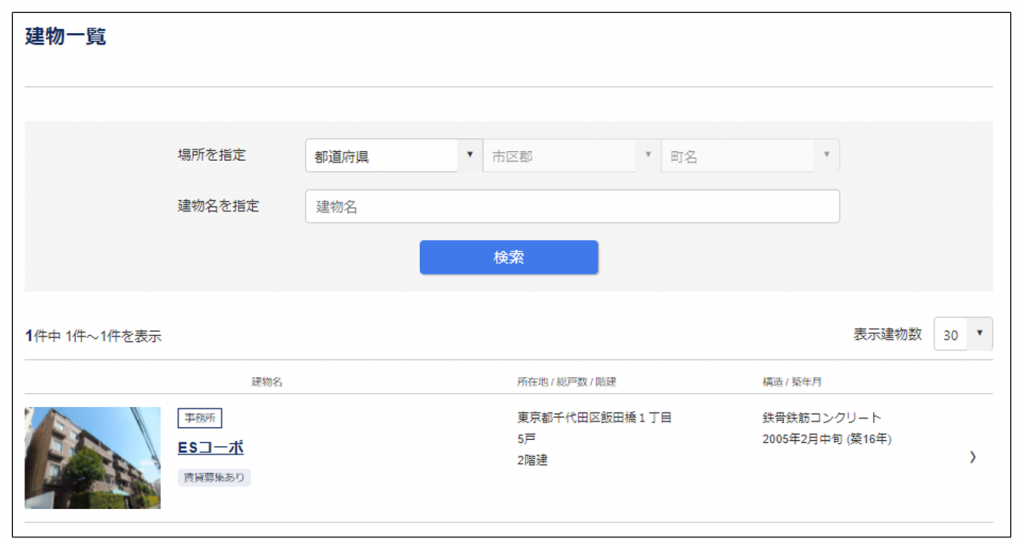Click the 賃貸募集あり badge
1024x545 pixels.
[214, 478]
